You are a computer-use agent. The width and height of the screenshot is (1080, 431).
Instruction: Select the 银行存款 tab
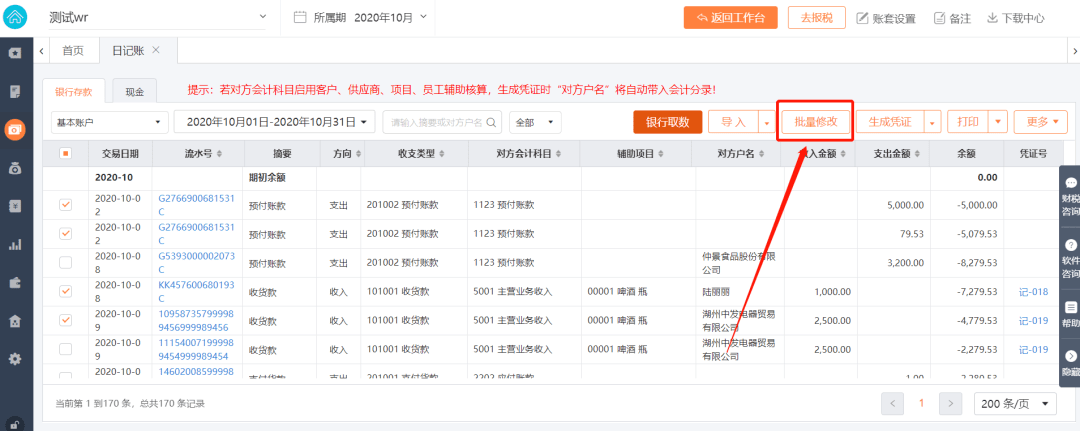coord(74,91)
